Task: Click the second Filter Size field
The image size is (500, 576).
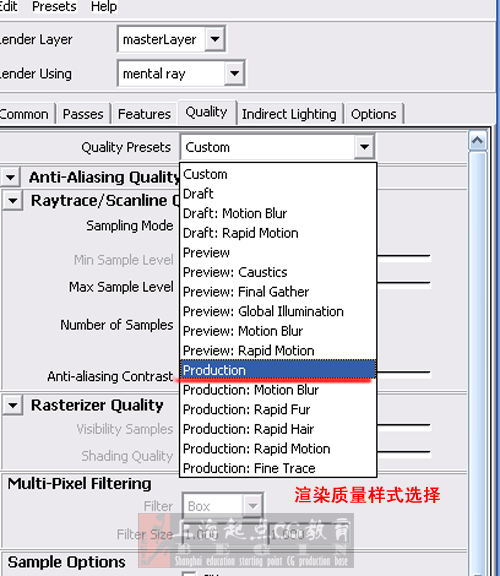Action: (x=308, y=534)
